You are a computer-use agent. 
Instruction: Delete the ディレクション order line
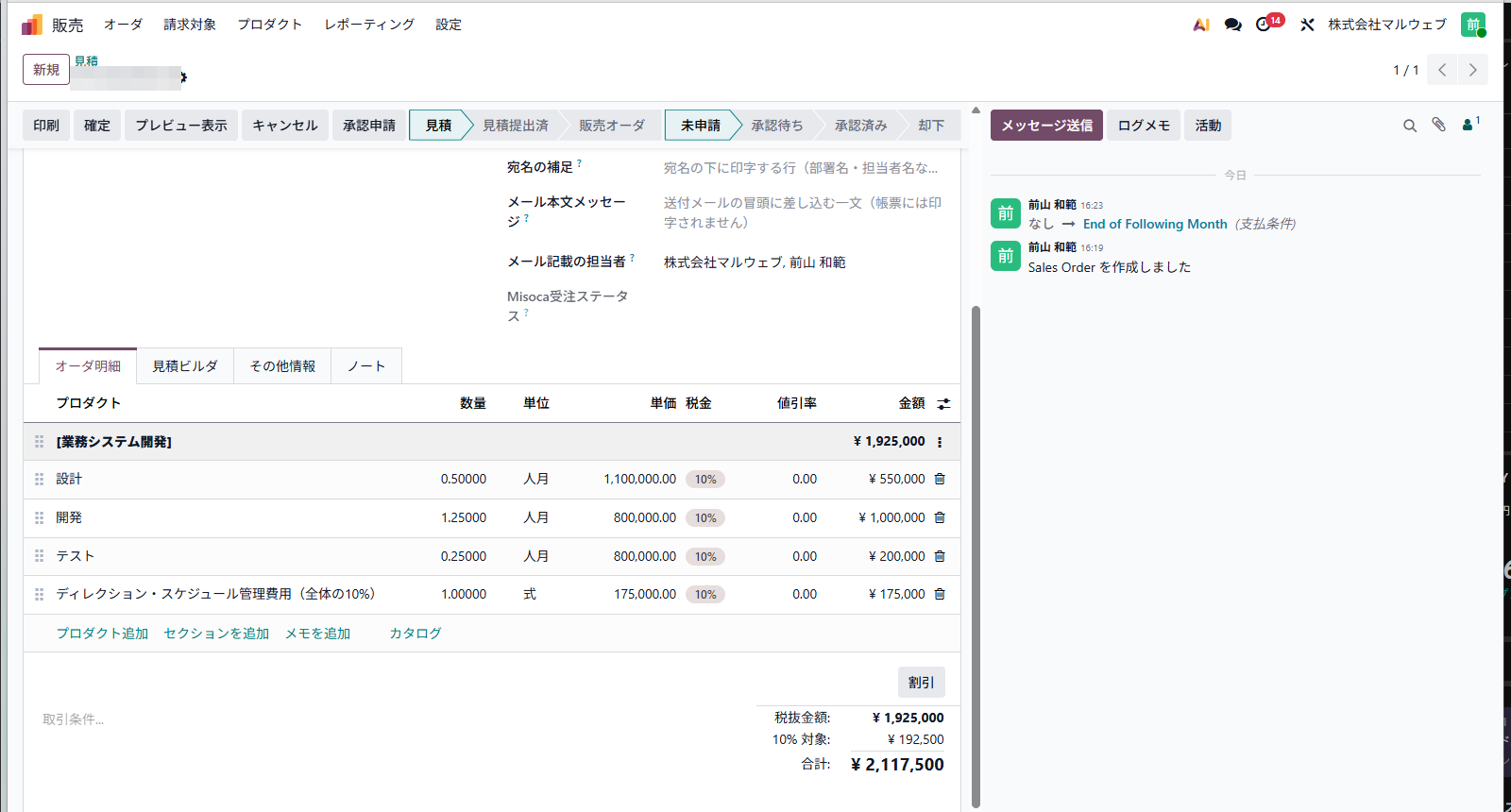(940, 594)
